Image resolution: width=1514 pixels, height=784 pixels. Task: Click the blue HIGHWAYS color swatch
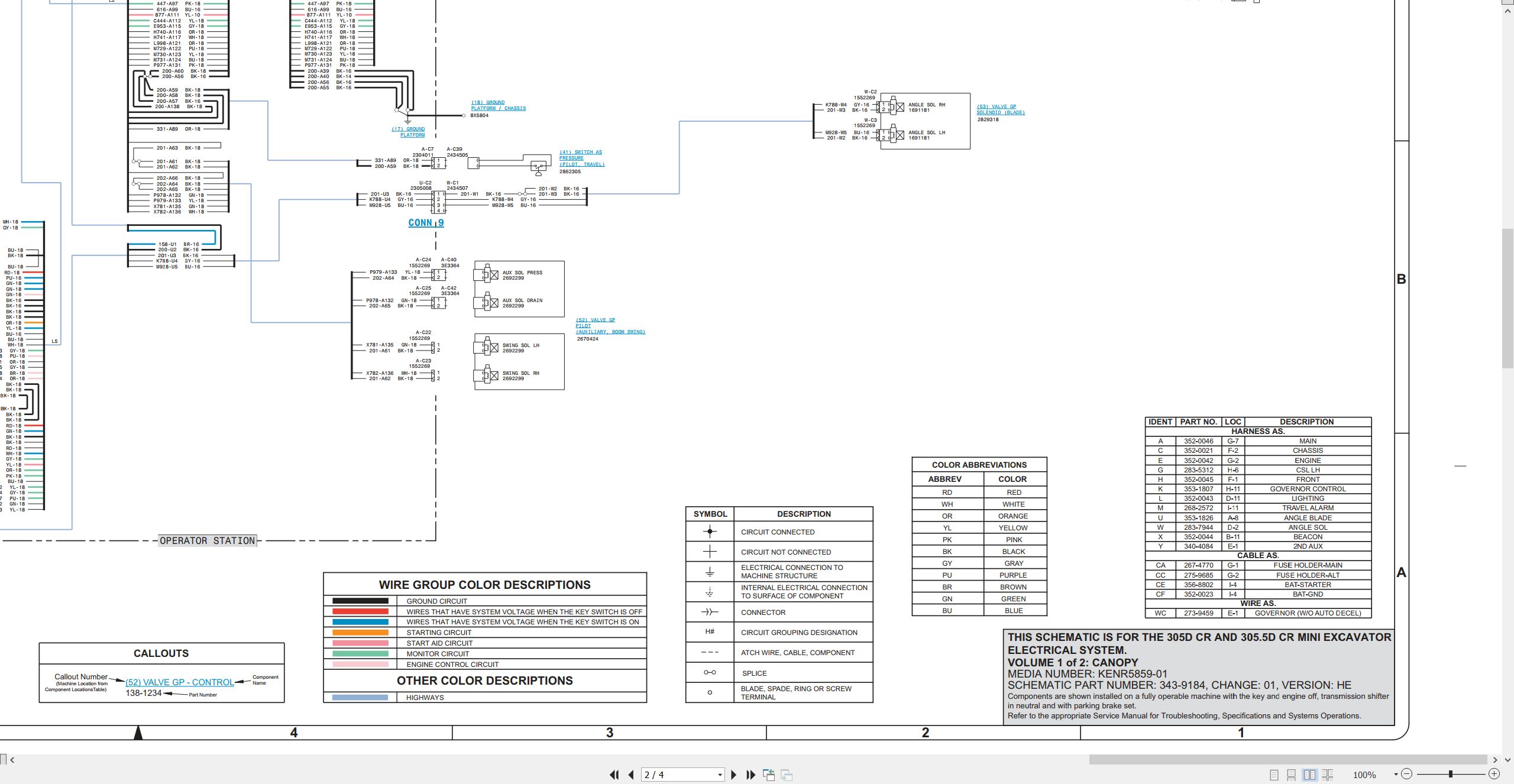360,698
